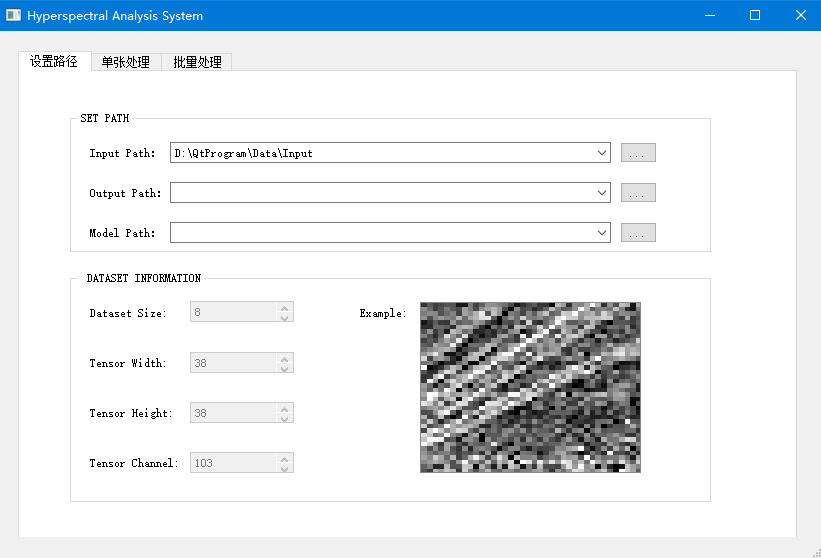The width and height of the screenshot is (821, 558).
Task: Click the Tensor Channel: label
Action: 134,463
